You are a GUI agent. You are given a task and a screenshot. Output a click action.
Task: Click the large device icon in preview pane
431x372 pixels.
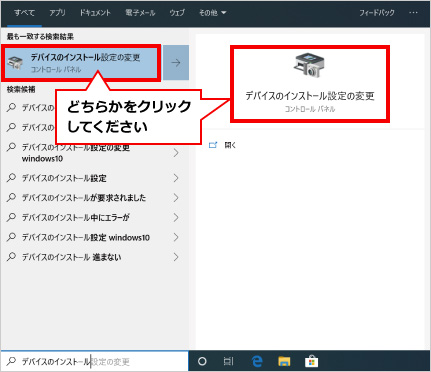[x=309, y=65]
